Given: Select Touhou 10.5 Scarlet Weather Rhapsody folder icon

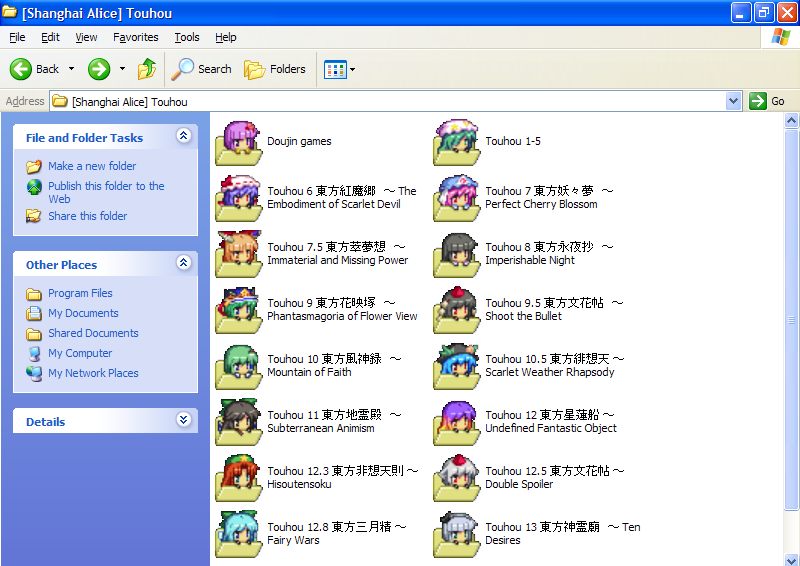Looking at the screenshot, I should coord(457,366).
